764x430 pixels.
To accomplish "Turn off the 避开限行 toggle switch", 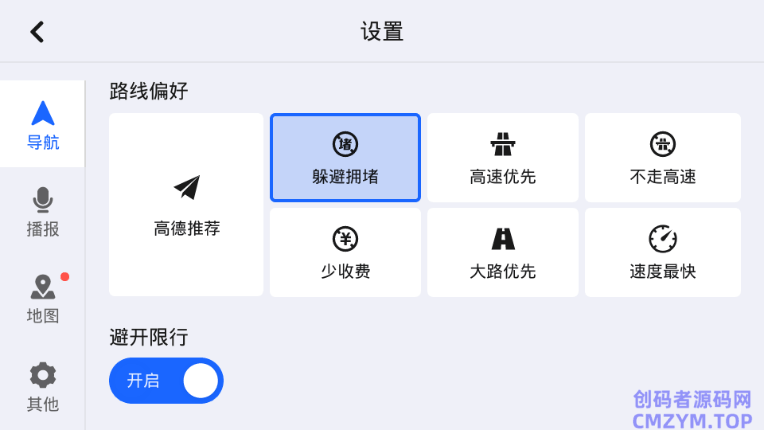I will click(166, 381).
